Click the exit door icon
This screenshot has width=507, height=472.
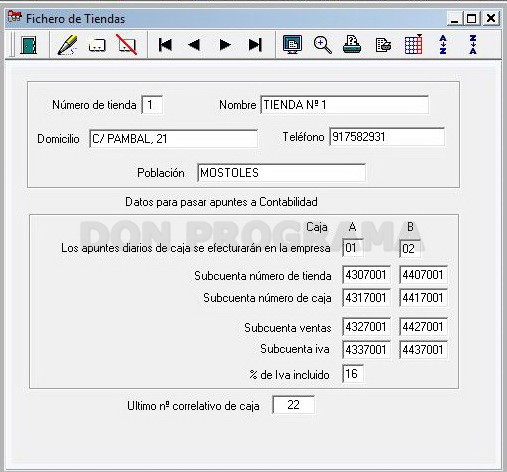click(x=28, y=45)
